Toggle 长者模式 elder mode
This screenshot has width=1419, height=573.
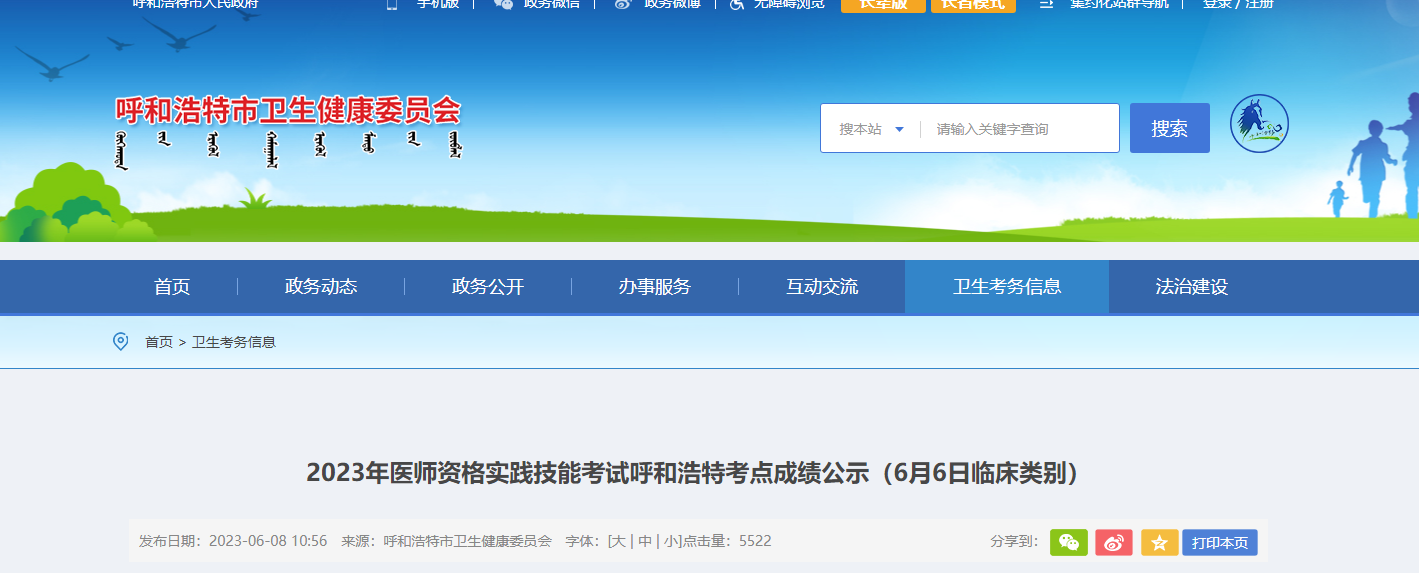[973, 5]
